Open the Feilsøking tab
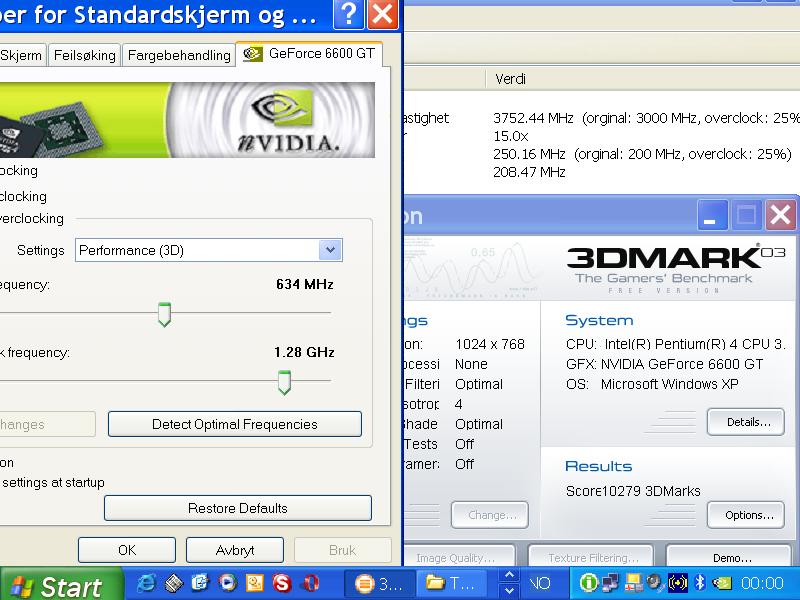Image resolution: width=800 pixels, height=600 pixels. pos(85,55)
